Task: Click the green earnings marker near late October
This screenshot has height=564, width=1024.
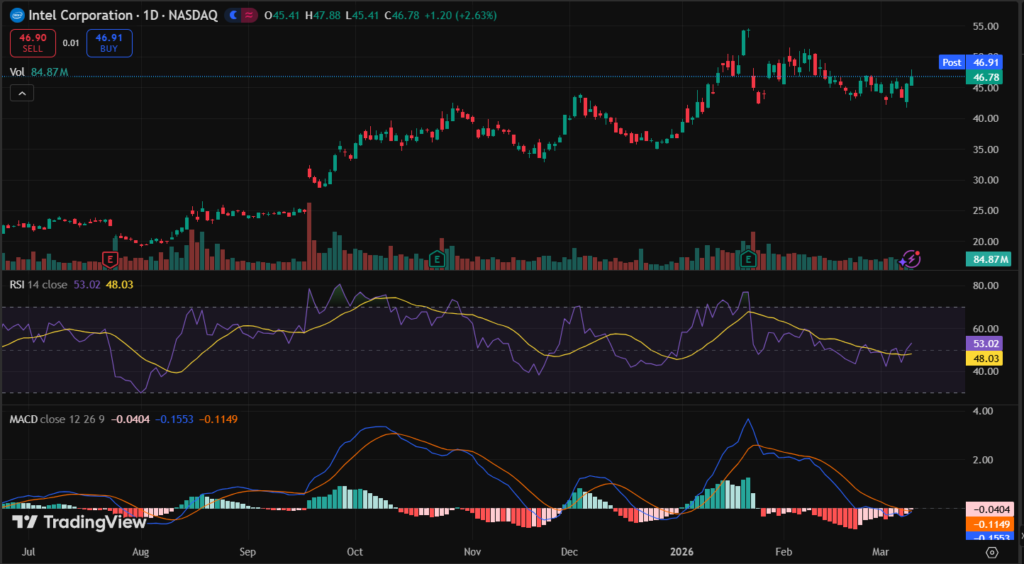Action: [437, 259]
